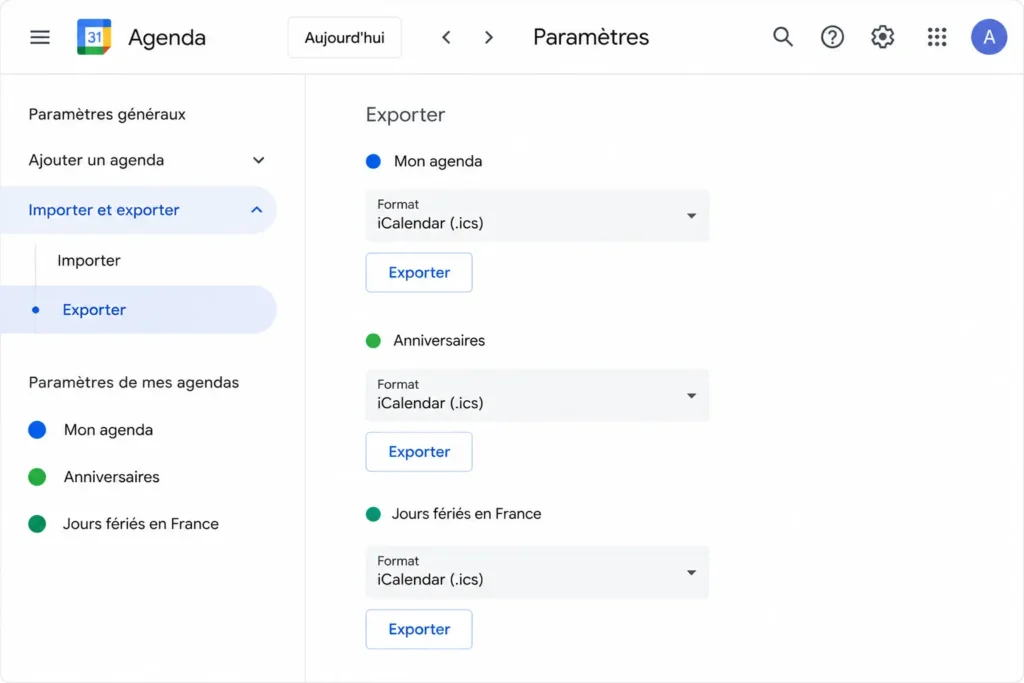This screenshot has height=683, width=1024.
Task: Click the Aujourd'hui button
Action: [344, 38]
